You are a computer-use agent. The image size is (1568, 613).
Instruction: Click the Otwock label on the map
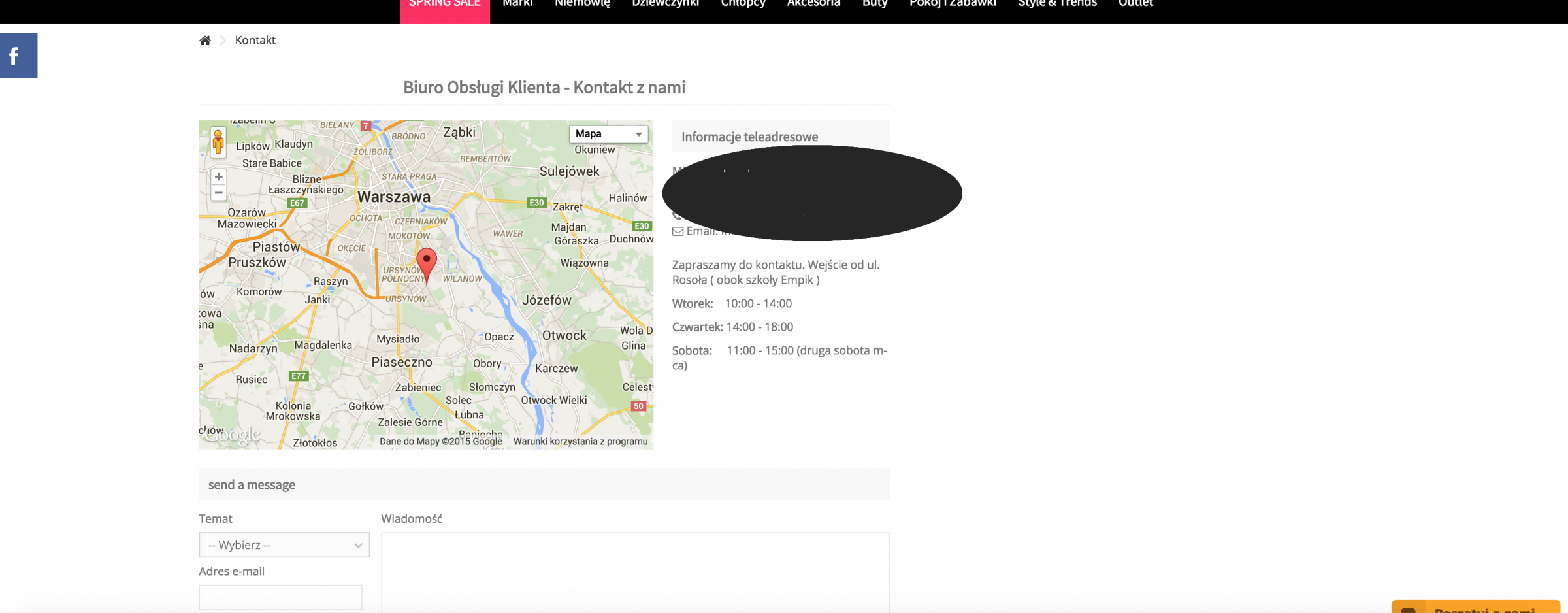564,335
